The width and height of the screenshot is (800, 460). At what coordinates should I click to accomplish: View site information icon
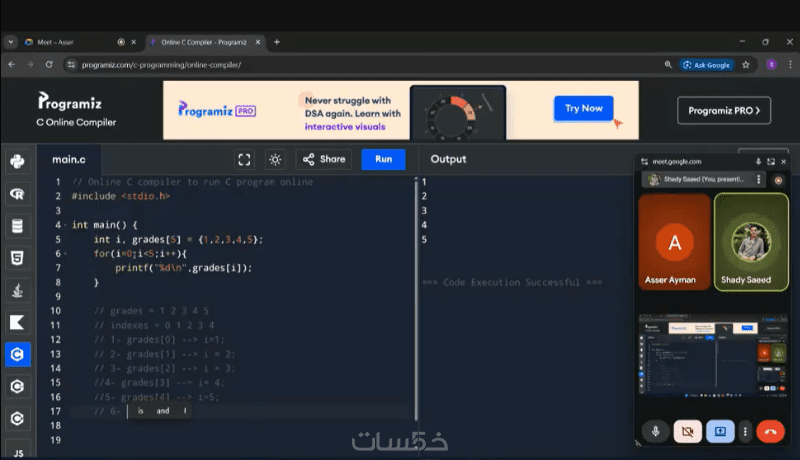71,65
